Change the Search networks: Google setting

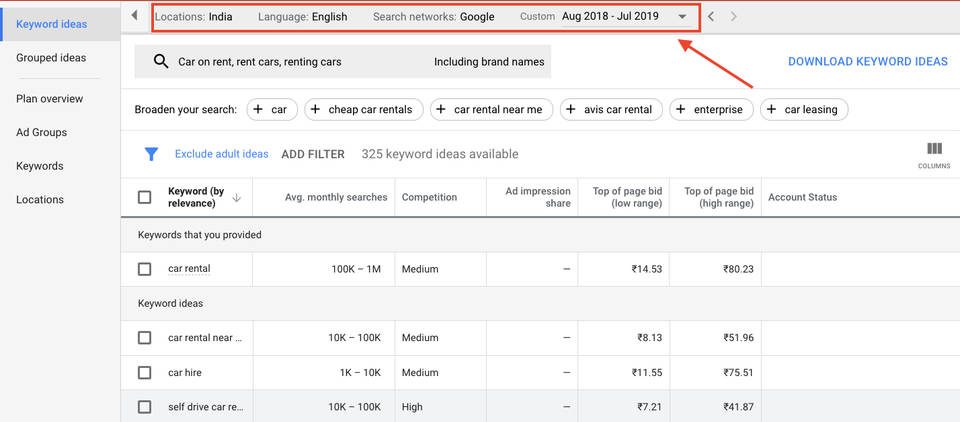(433, 17)
